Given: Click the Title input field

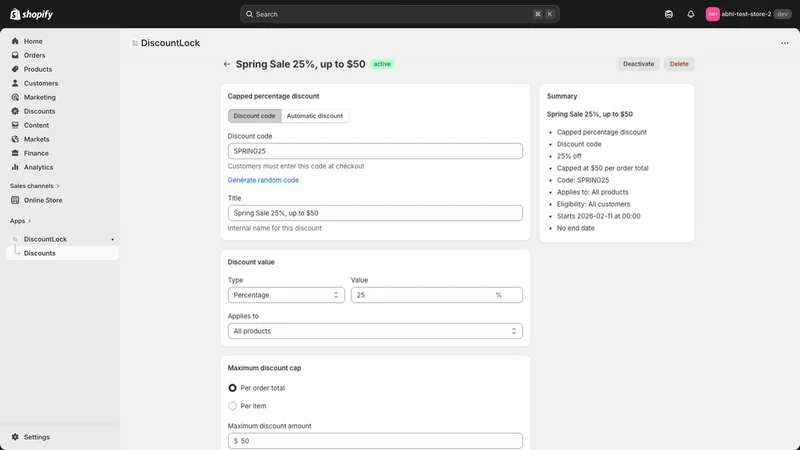Looking at the screenshot, I should coord(375,213).
